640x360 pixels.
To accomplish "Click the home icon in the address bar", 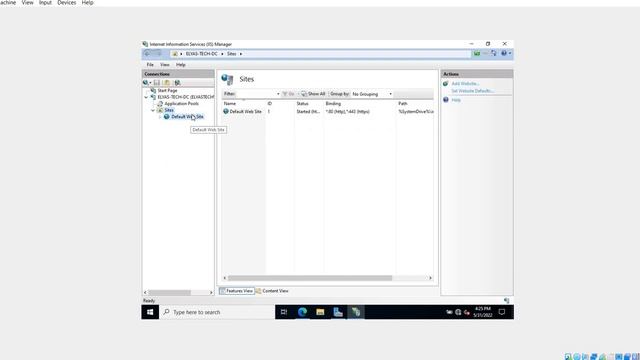I will coord(175,54).
